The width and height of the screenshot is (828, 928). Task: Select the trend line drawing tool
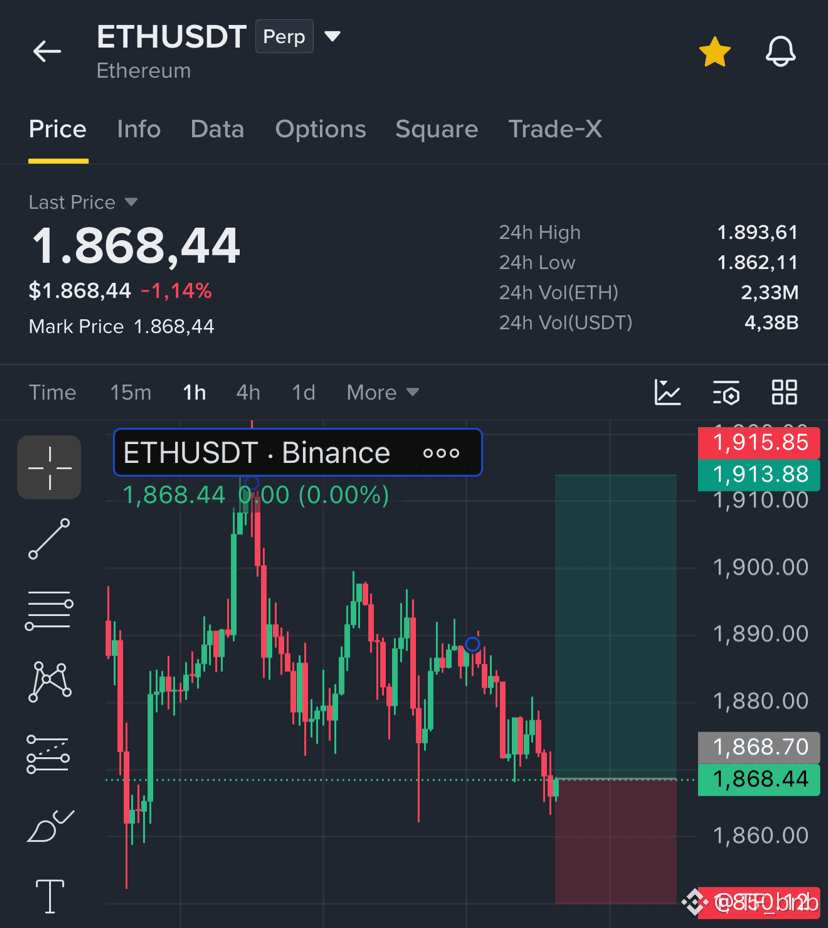[49, 539]
